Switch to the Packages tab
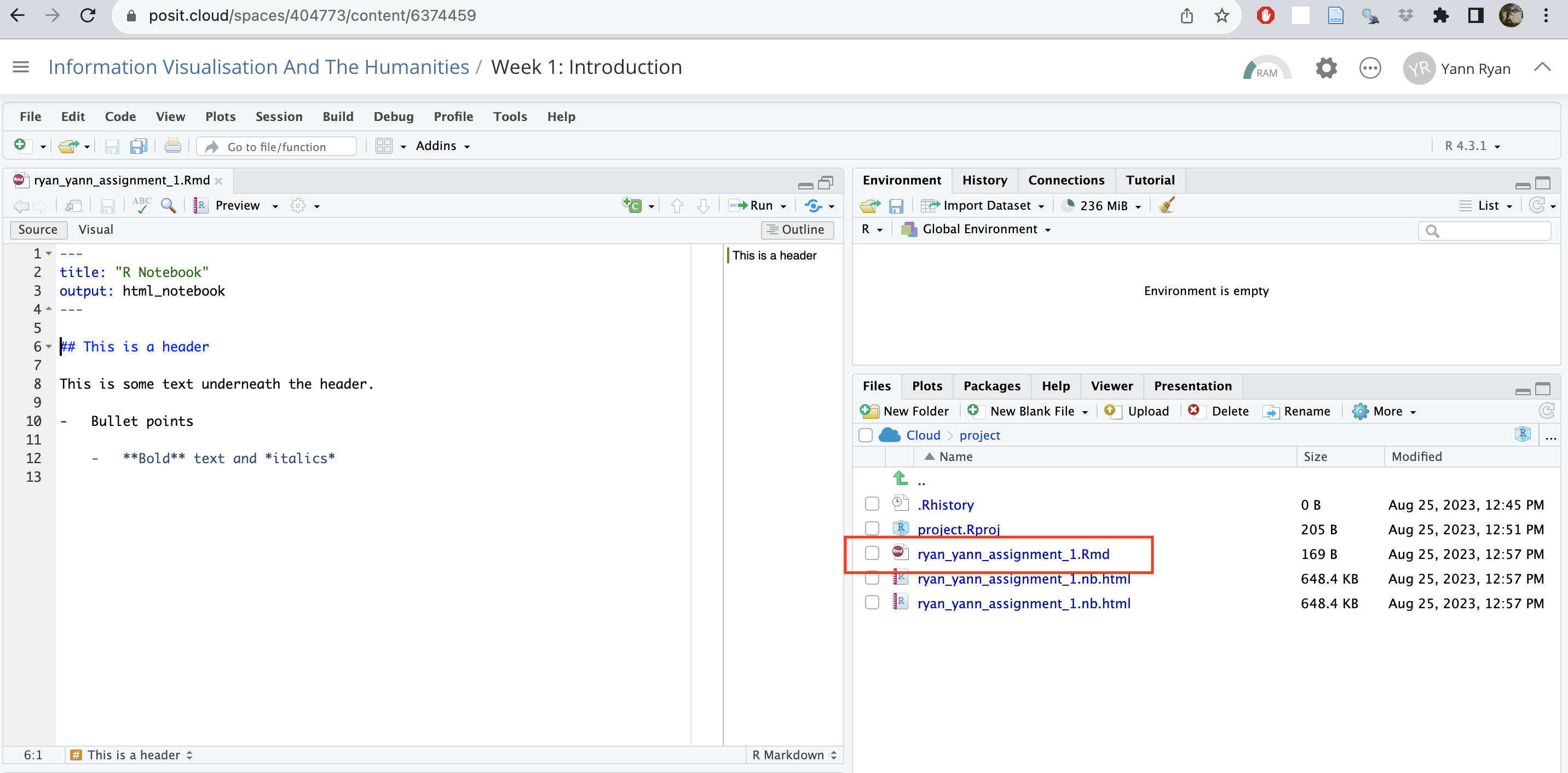 coord(991,385)
